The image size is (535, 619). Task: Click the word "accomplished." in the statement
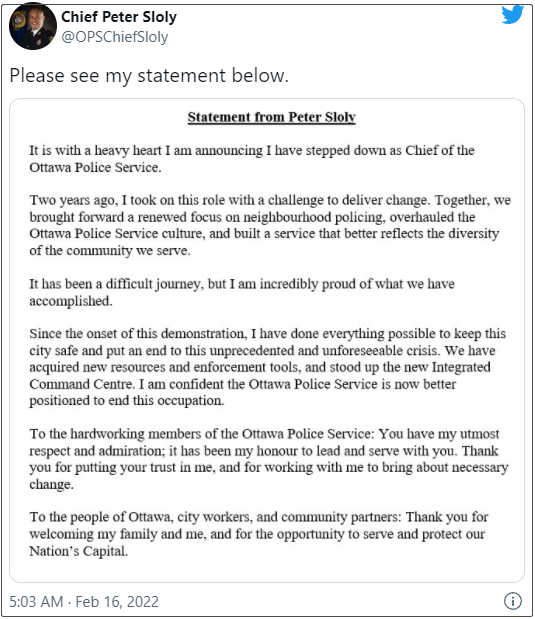click(71, 301)
